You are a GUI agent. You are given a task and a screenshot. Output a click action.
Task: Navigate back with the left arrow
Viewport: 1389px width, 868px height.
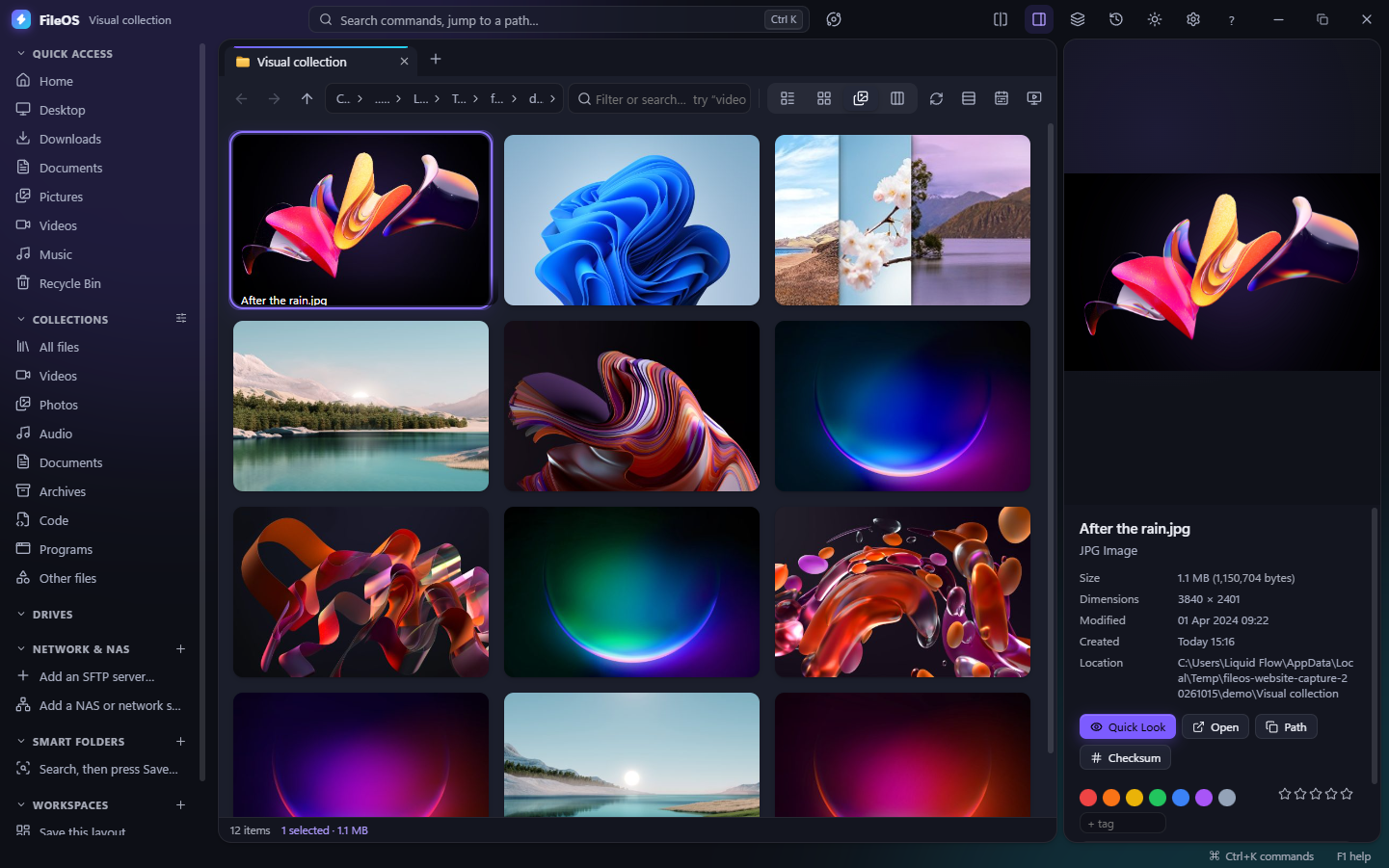point(242,98)
